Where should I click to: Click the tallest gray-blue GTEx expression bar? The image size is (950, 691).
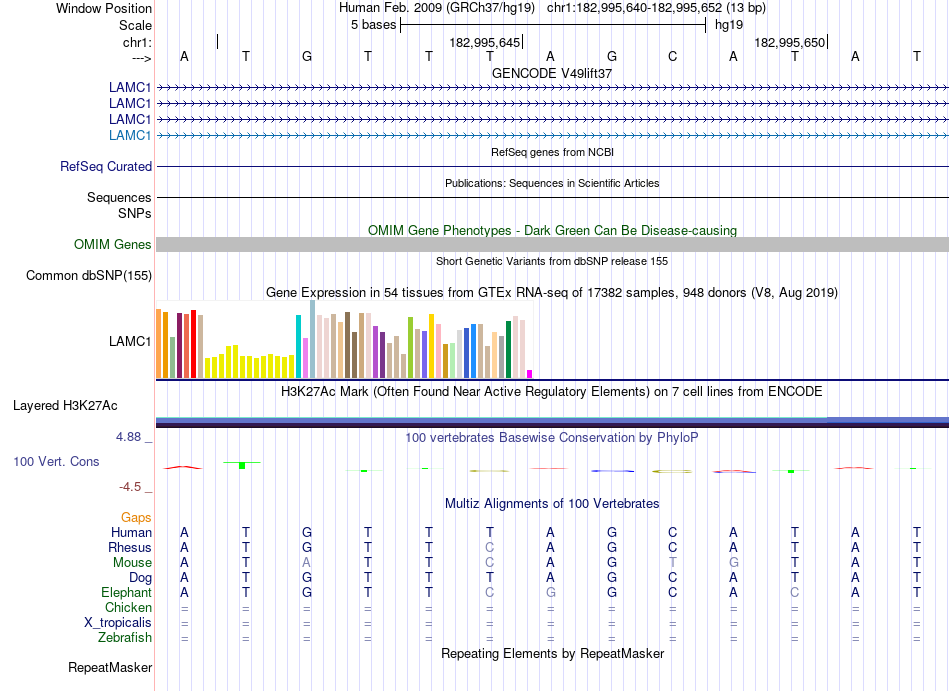point(313,339)
